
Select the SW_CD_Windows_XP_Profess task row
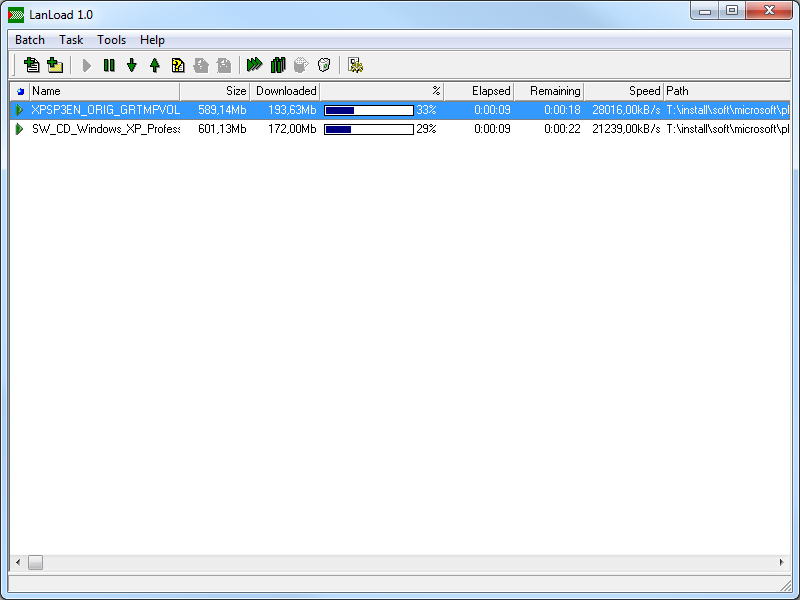point(400,129)
